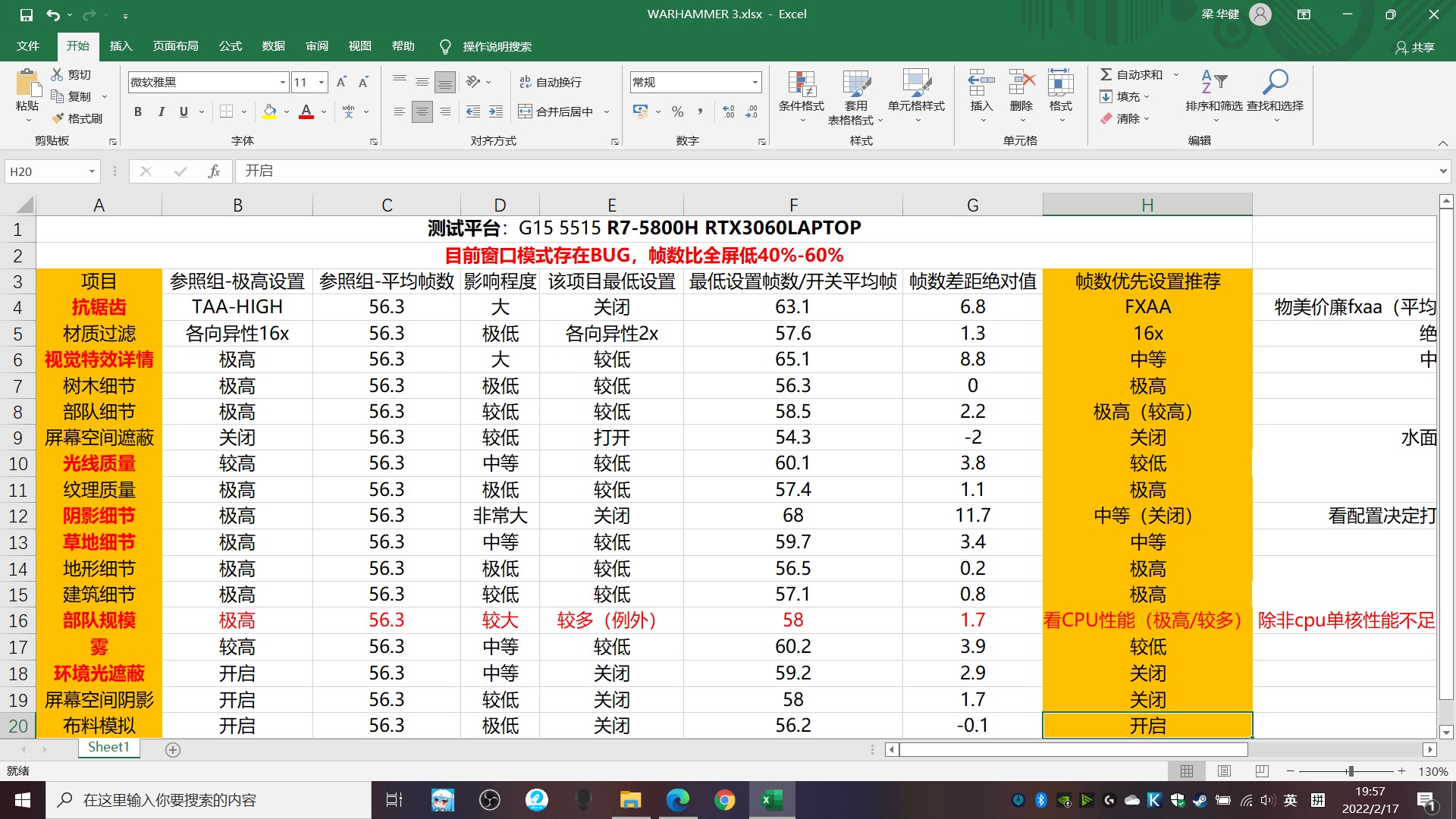Click Sort and Filter (排序和筛选)
This screenshot has height=819, width=1456.
click(x=1214, y=97)
